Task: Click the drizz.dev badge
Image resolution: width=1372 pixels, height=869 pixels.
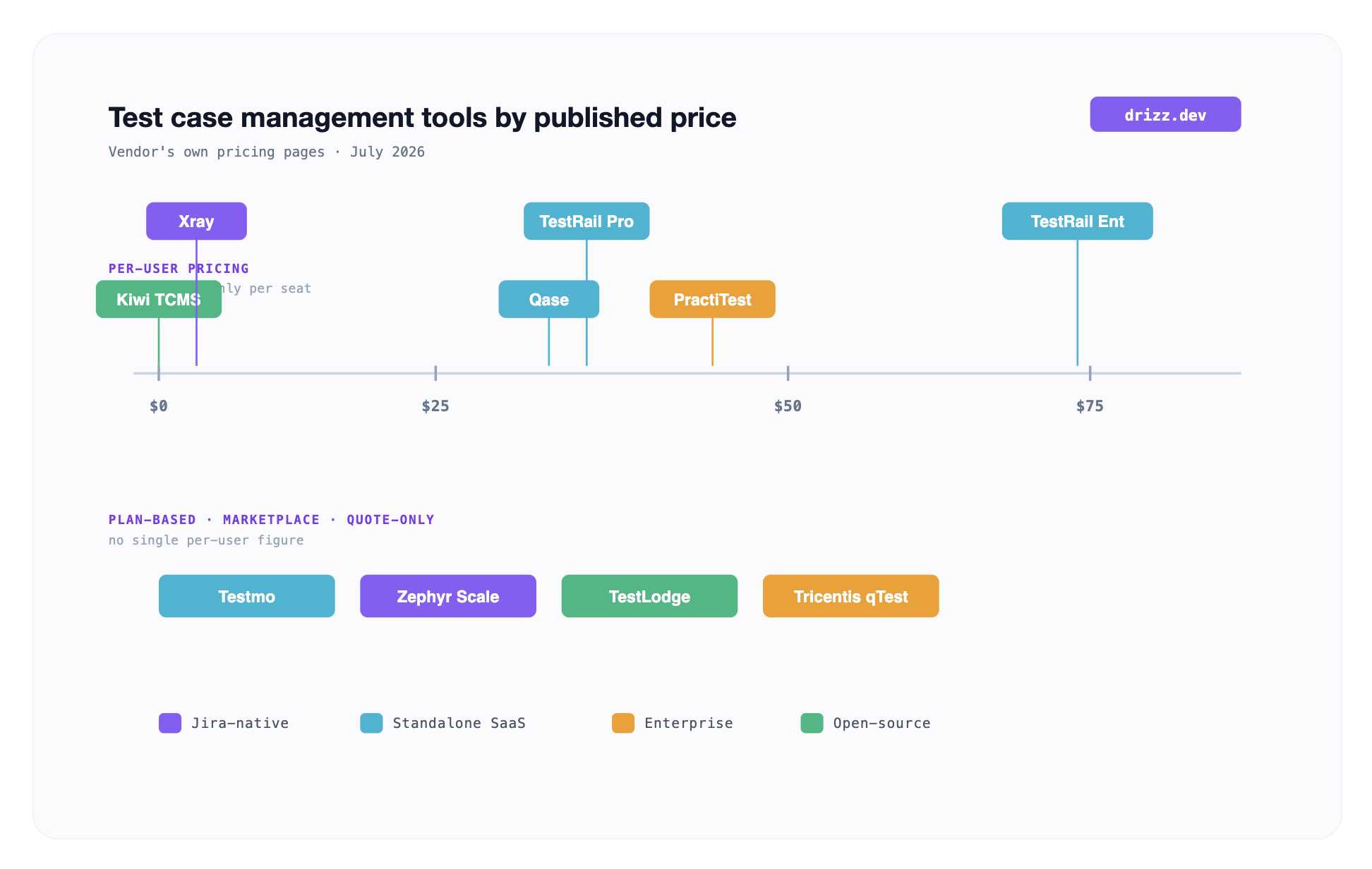Action: [1165, 114]
